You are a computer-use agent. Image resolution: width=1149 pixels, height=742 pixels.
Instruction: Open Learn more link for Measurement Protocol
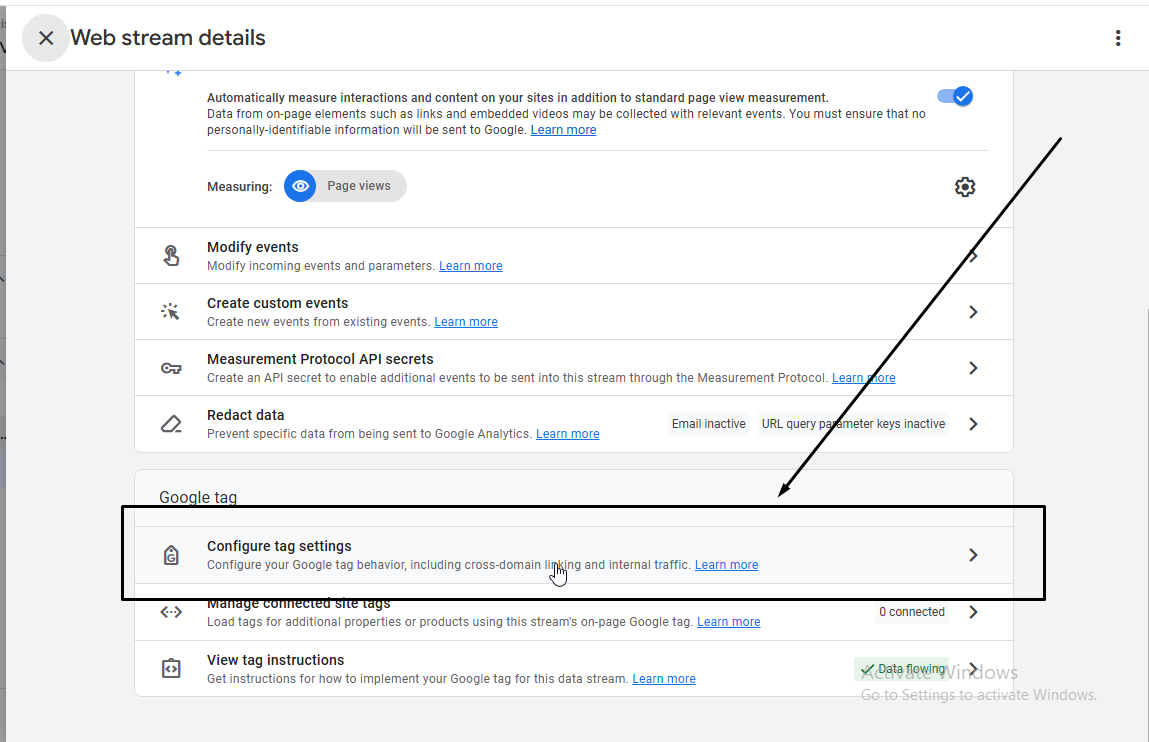863,378
